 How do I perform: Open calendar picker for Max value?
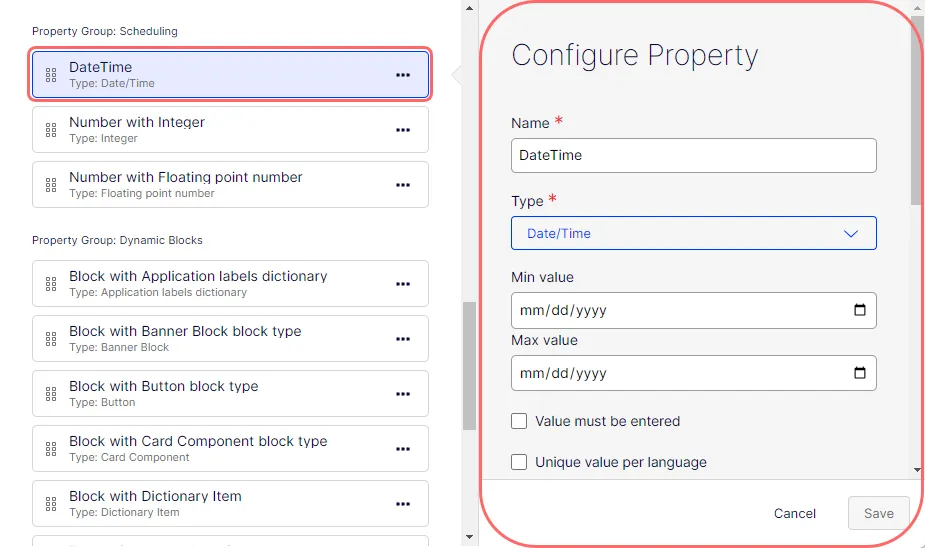(860, 373)
